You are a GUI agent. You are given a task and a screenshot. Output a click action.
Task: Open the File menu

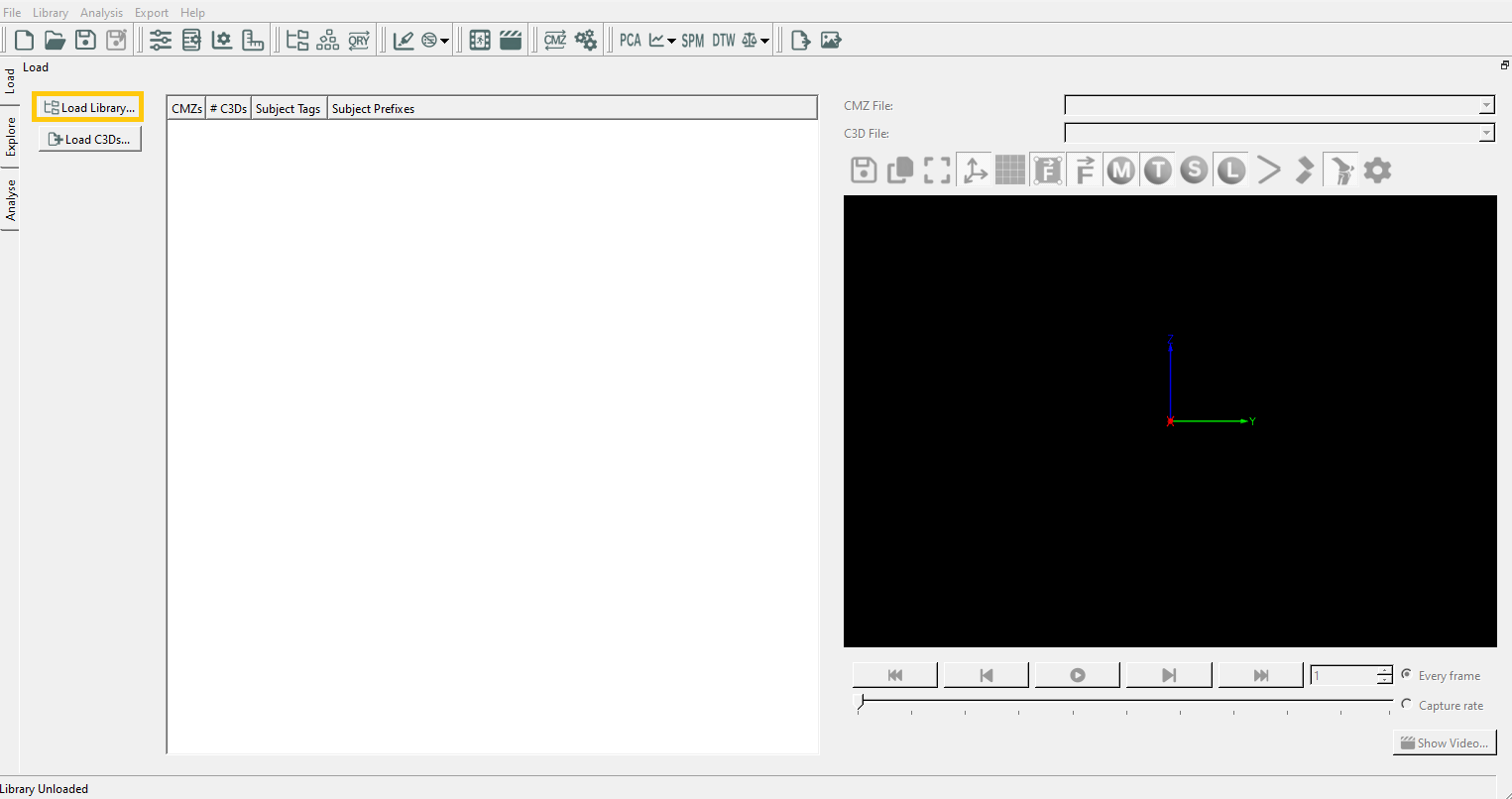12,13
